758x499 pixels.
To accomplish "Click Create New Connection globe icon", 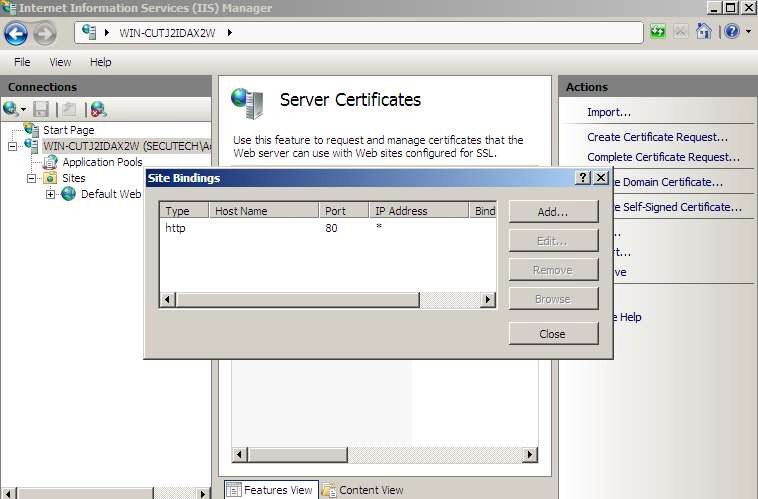I will 10,109.
